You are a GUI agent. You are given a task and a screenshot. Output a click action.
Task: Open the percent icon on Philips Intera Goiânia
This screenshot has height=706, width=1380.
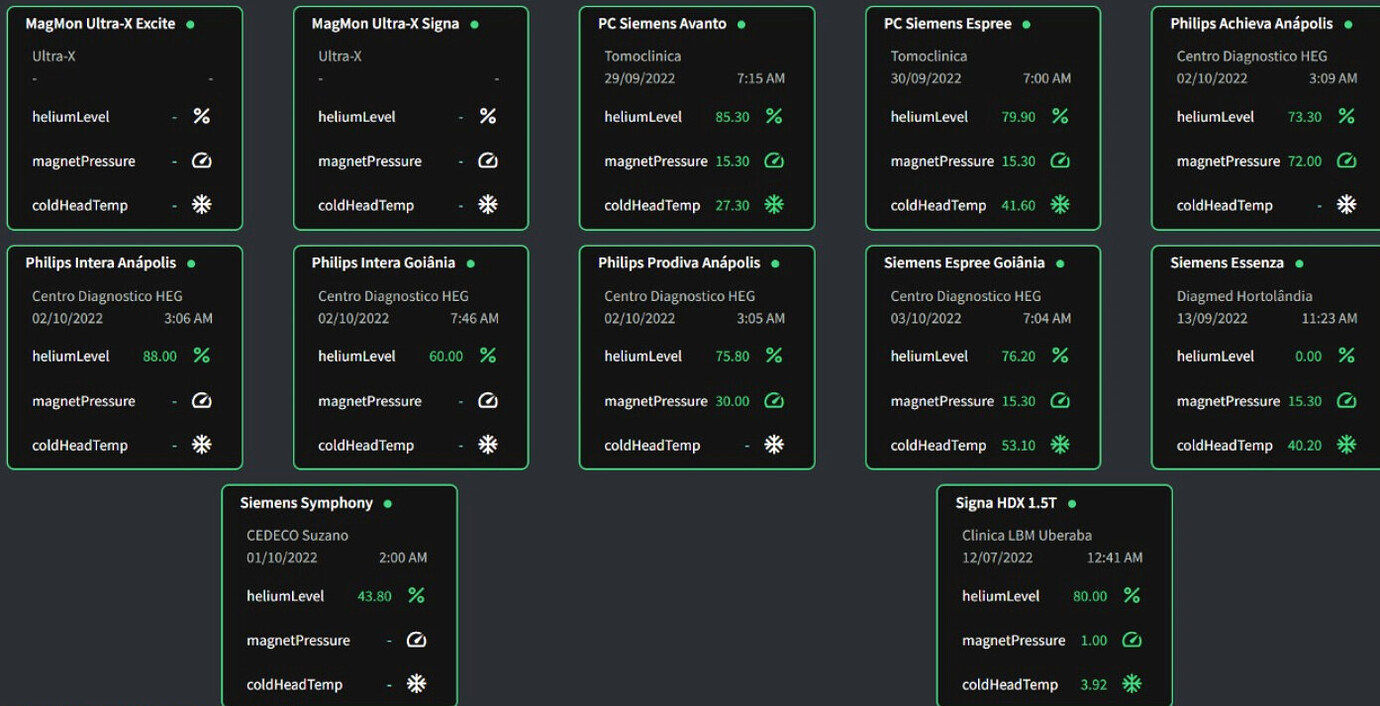tap(488, 356)
